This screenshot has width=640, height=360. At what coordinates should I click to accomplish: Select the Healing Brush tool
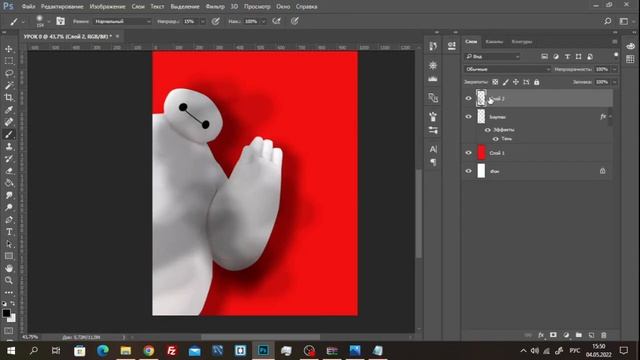(x=9, y=122)
